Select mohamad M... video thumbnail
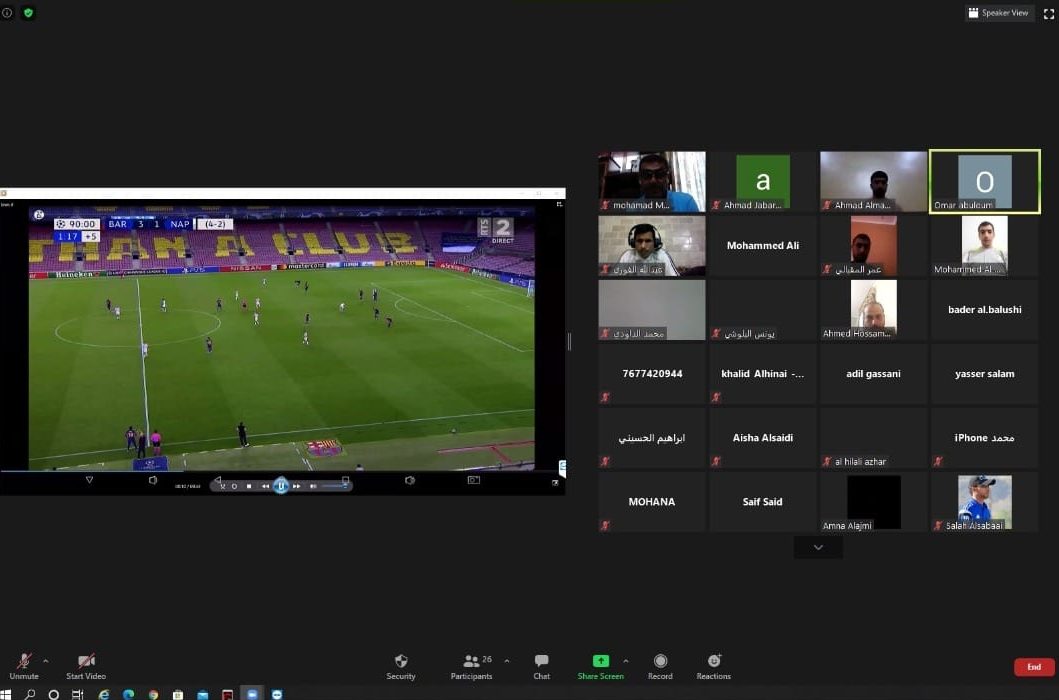The height and width of the screenshot is (700, 1059). (652, 181)
